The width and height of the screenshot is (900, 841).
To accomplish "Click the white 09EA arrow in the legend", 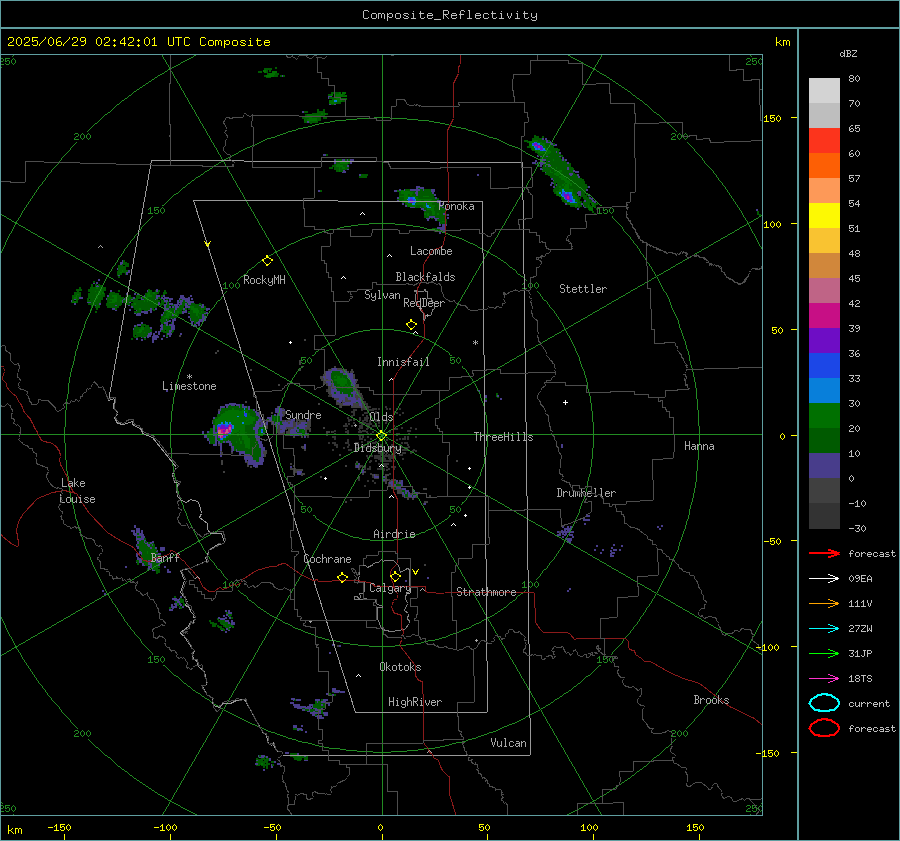I will click(x=824, y=578).
